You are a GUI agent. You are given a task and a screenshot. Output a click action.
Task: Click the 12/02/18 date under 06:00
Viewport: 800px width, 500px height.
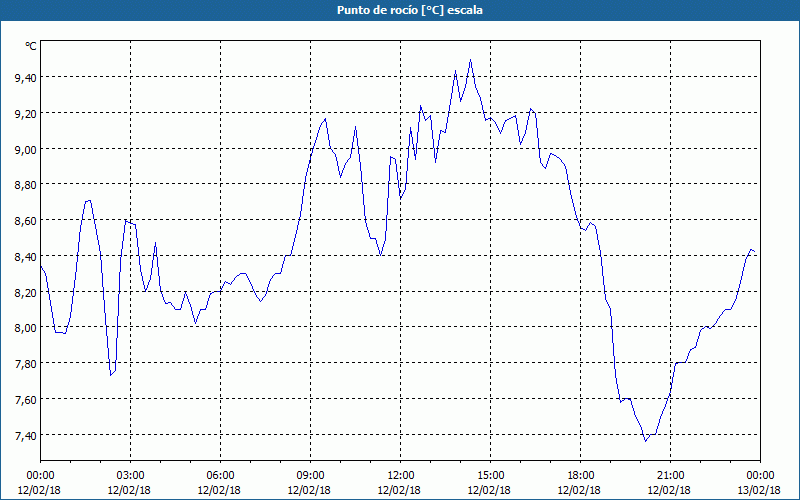pos(219,490)
